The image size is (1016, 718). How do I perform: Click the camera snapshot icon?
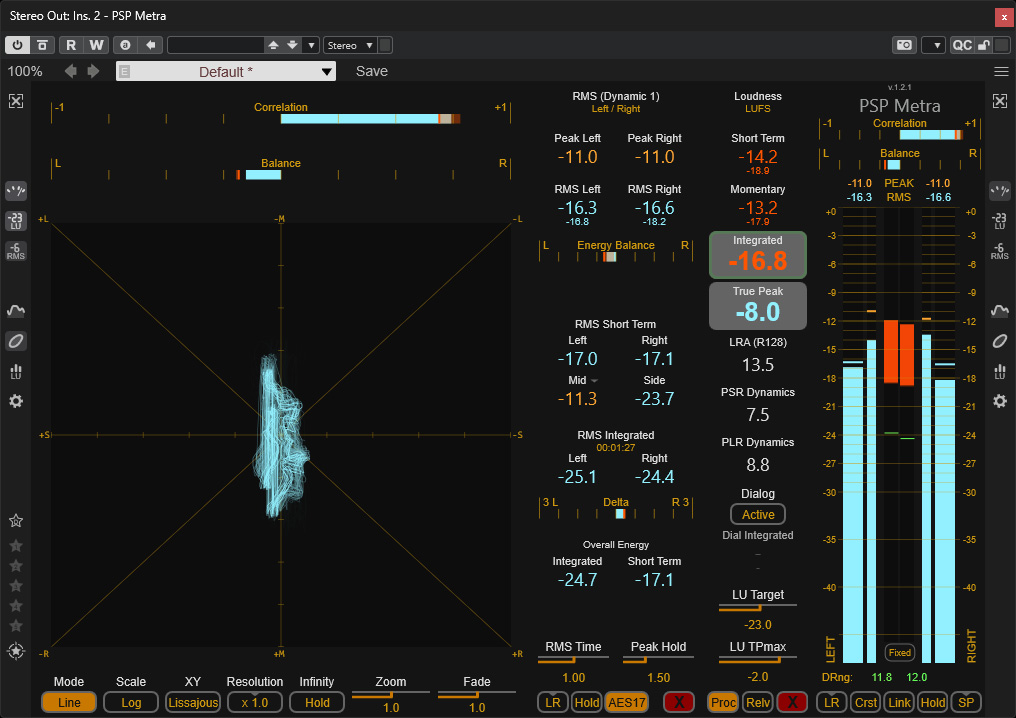click(904, 45)
